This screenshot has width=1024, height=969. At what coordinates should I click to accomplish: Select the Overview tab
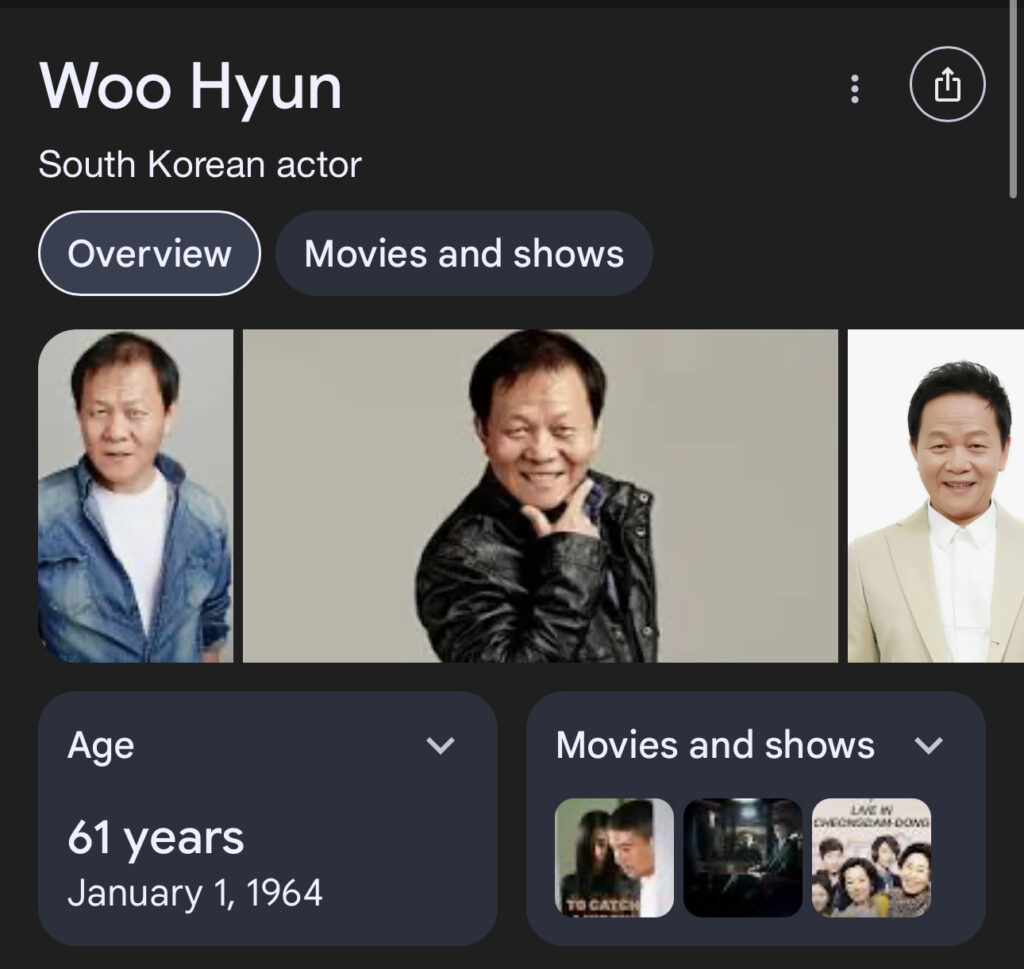pos(150,253)
